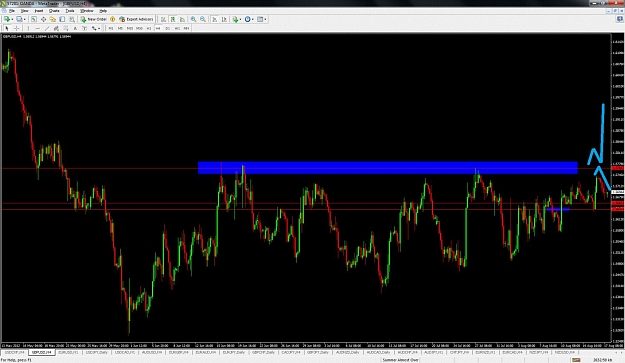Viewport: 625px width, 363px height.
Task: Open the Templates dropdown
Action: (261, 19)
